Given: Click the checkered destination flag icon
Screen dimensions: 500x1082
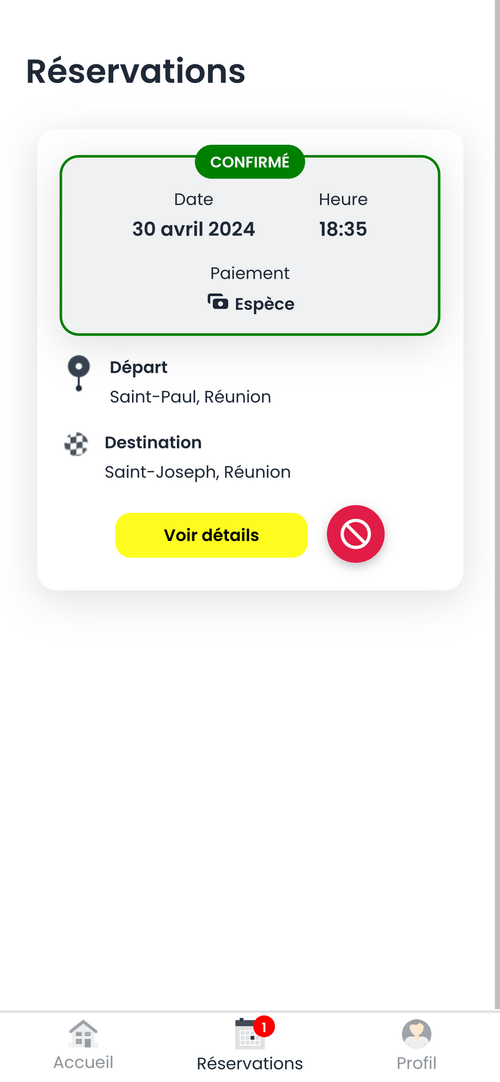Looking at the screenshot, I should (76, 444).
